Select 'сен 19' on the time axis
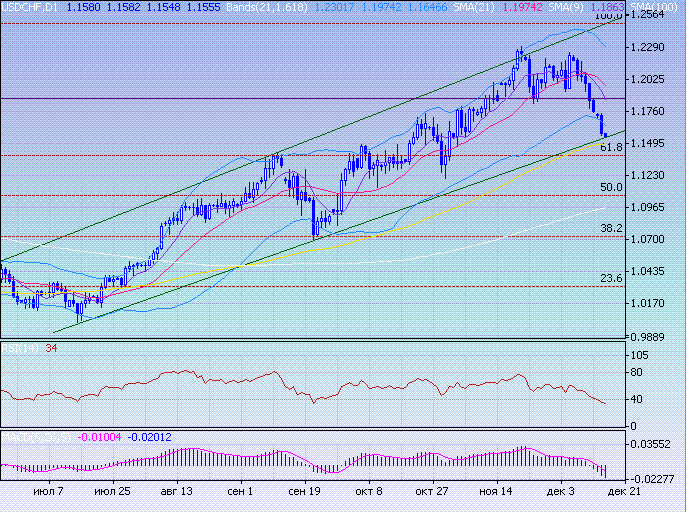The height and width of the screenshot is (512, 686). (x=304, y=492)
